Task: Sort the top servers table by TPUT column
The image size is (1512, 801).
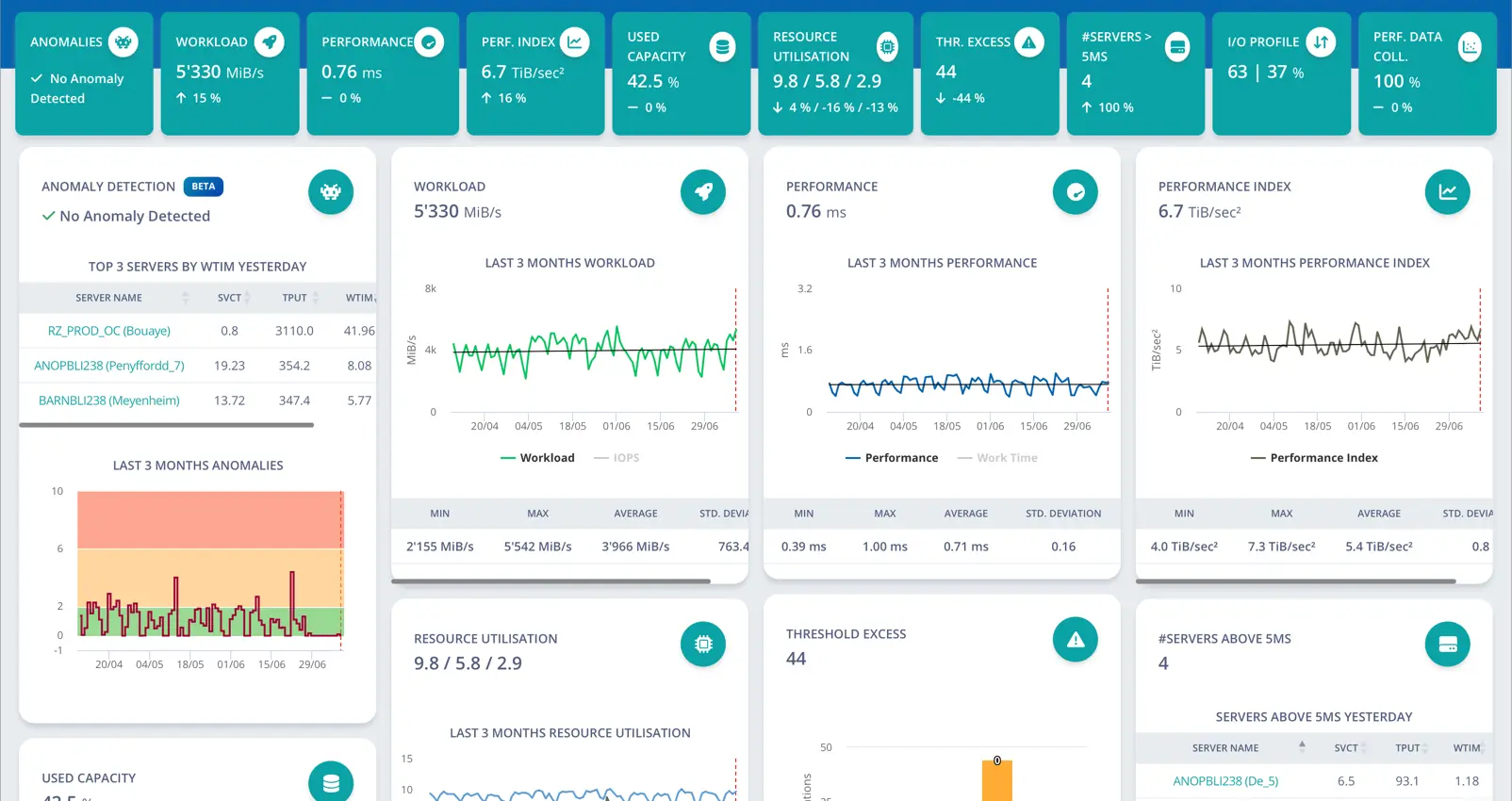Action: coord(295,298)
